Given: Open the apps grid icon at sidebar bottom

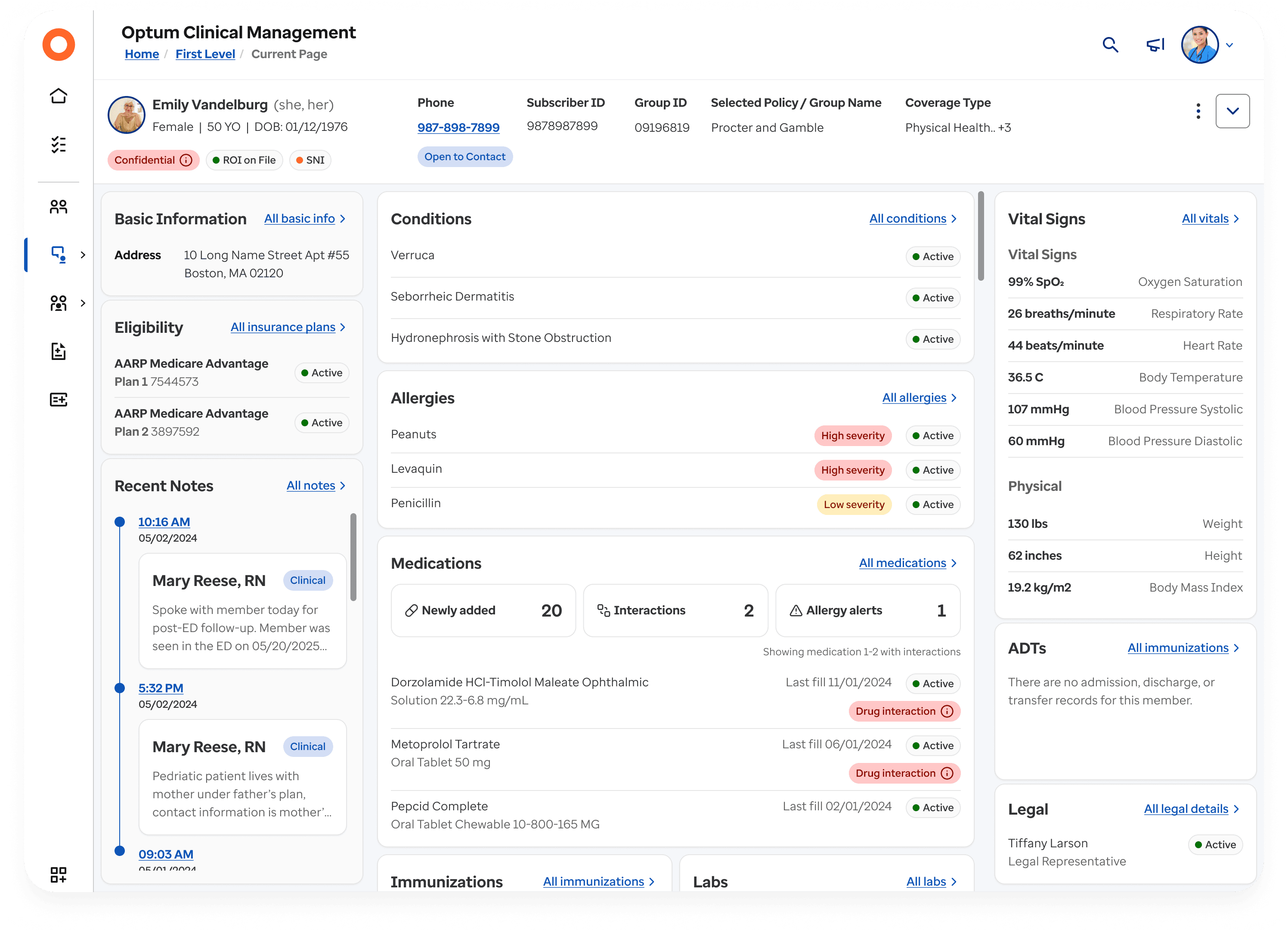Looking at the screenshot, I should coord(59,874).
